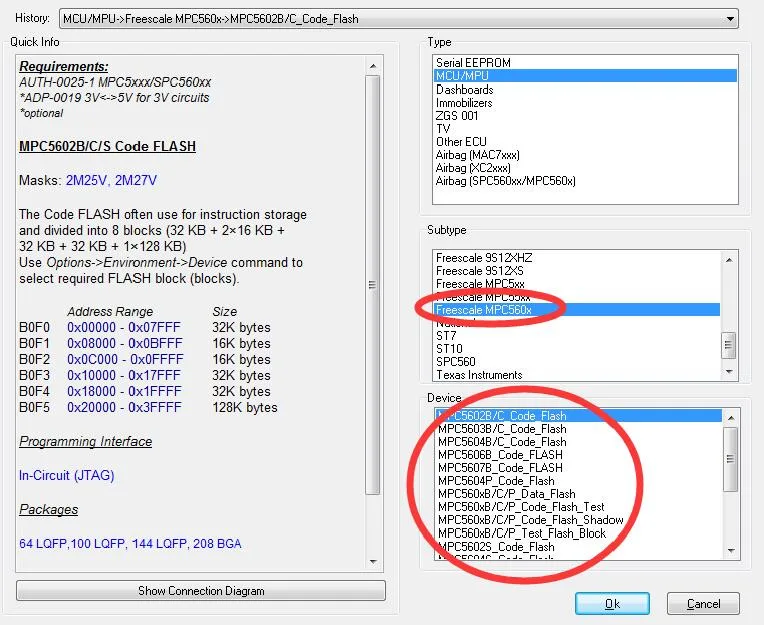
Task: Click B0F5 address range 0x20000 - 0x3FFFF
Action: pyautogui.click(x=124, y=407)
